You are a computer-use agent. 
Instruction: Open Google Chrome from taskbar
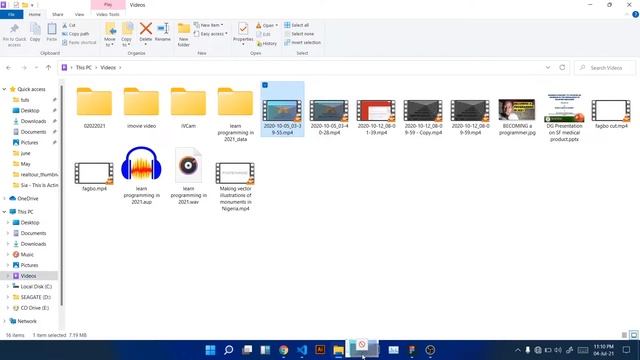tap(284, 350)
